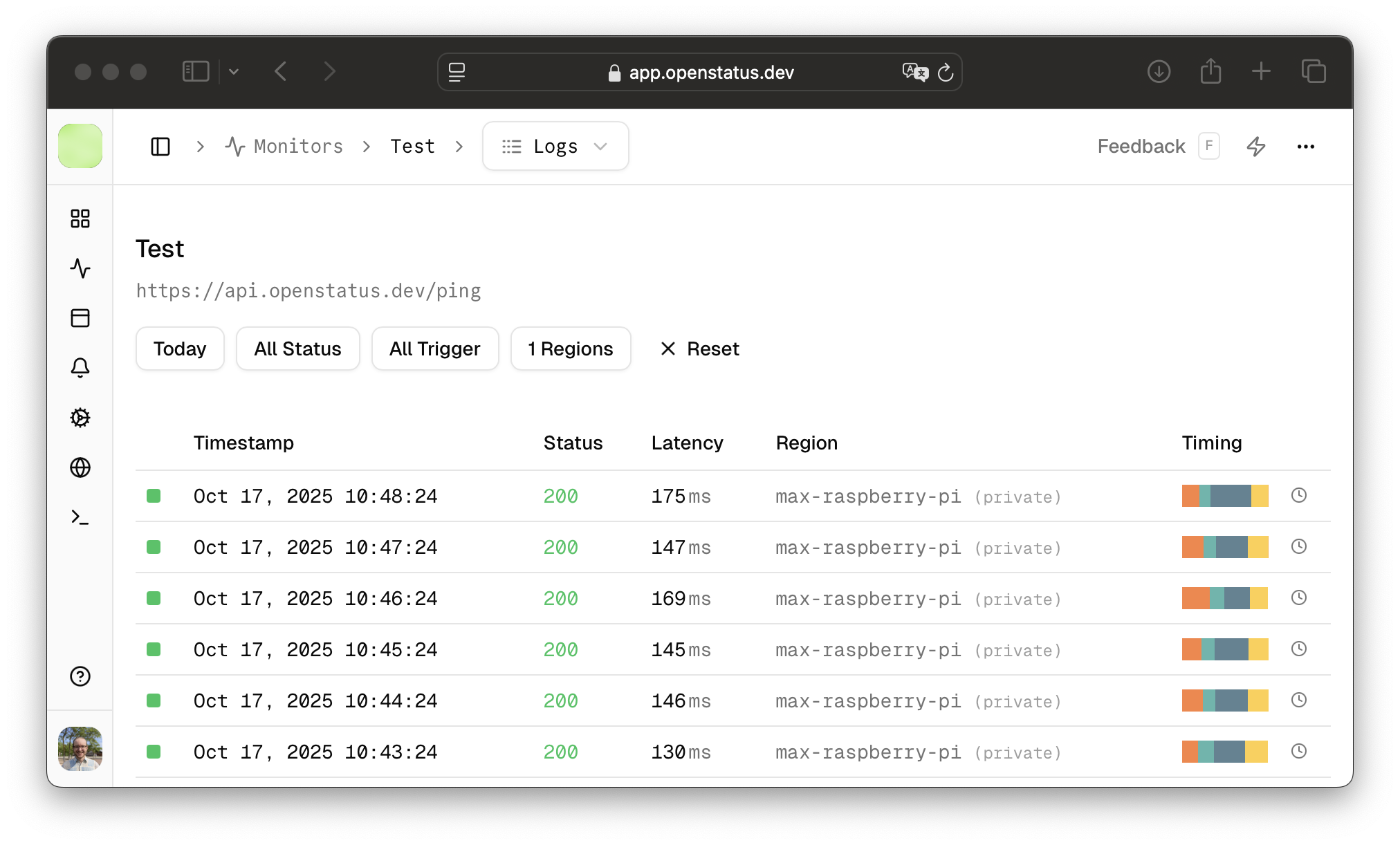Toggle the sidebar panel icon in breadcrumb bar
1400x845 pixels.
(x=160, y=146)
